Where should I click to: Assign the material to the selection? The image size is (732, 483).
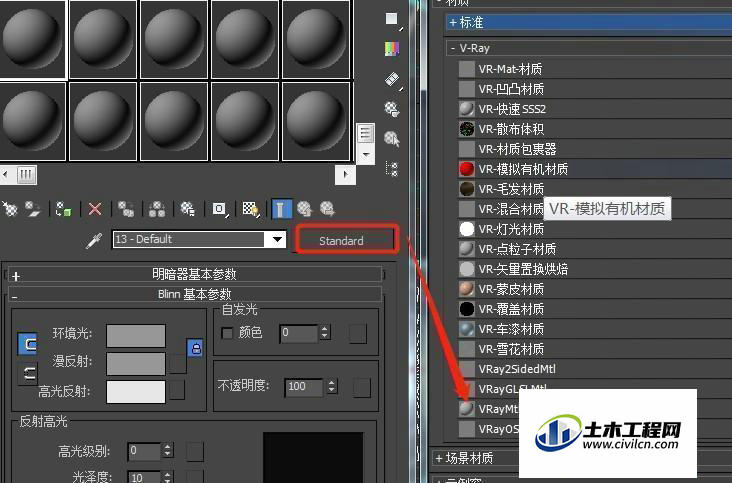(x=63, y=209)
